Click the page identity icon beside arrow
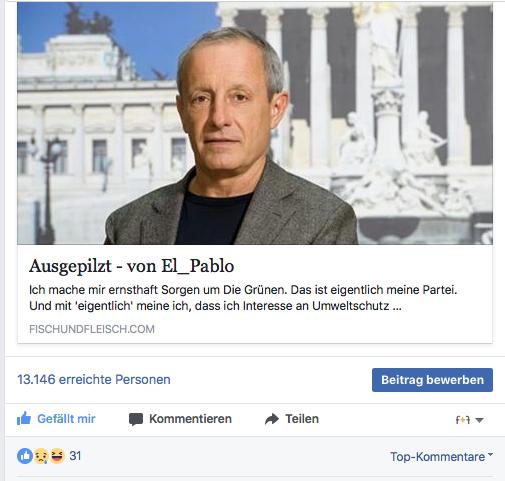The image size is (505, 481). tap(463, 420)
